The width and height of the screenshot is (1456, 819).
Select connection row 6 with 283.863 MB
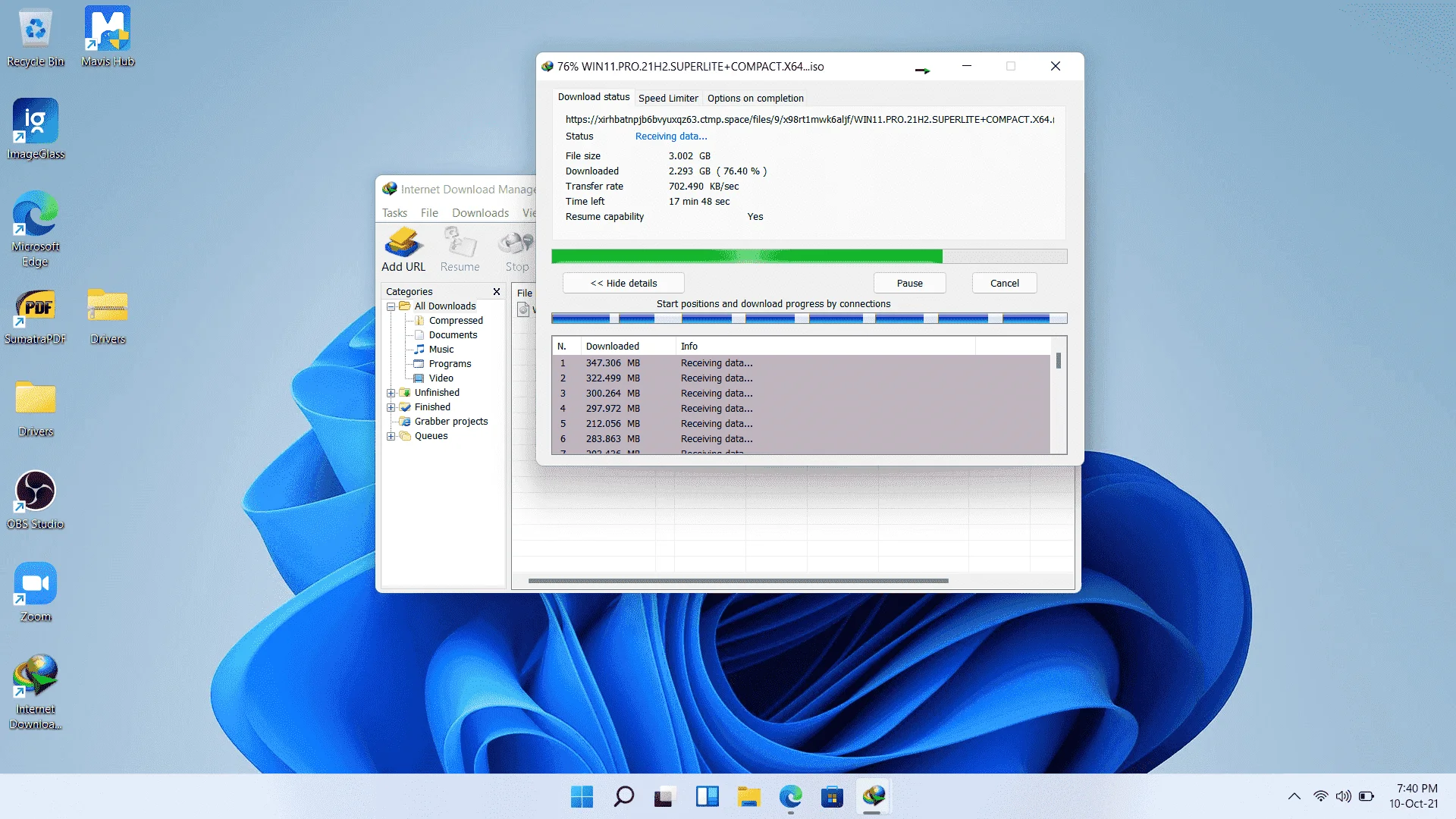pos(801,439)
